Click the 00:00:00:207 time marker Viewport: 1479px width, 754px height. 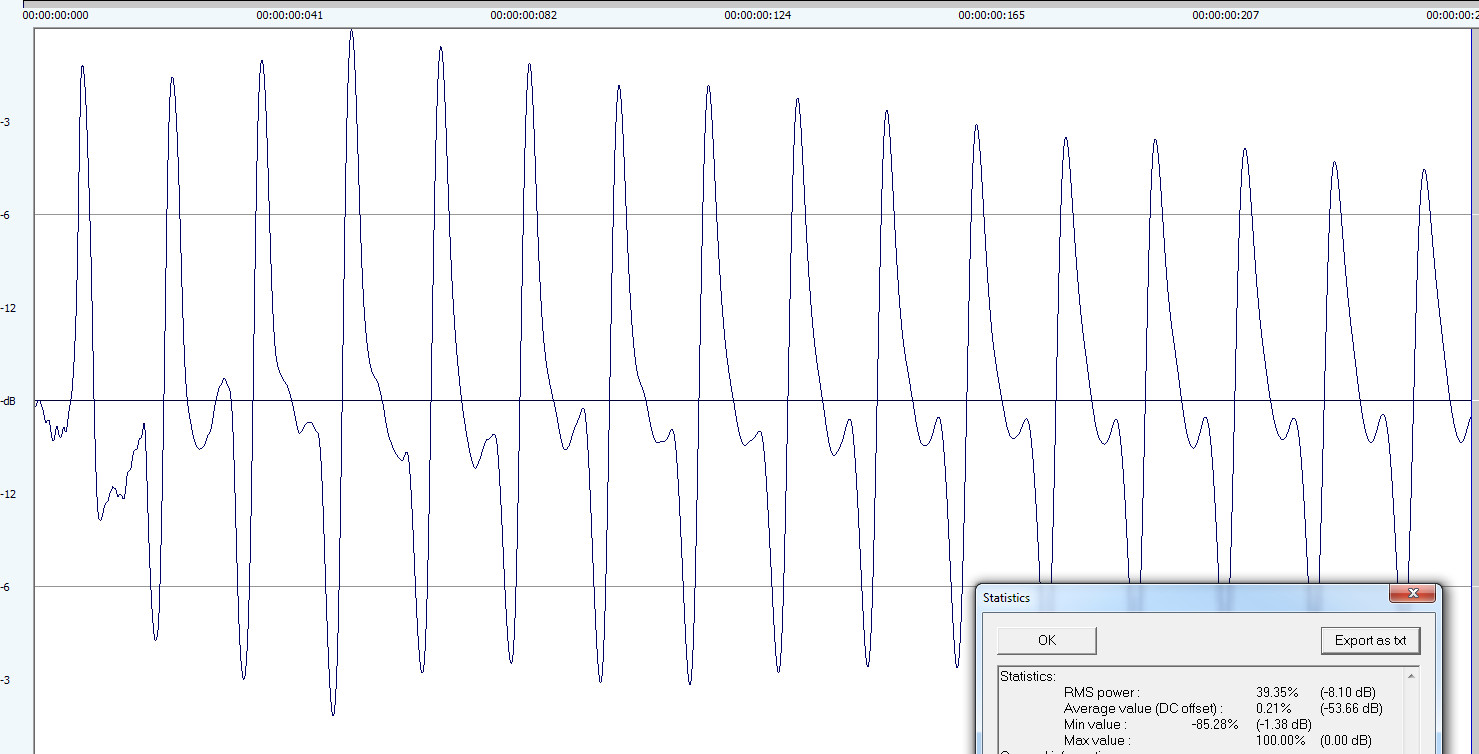(1225, 15)
